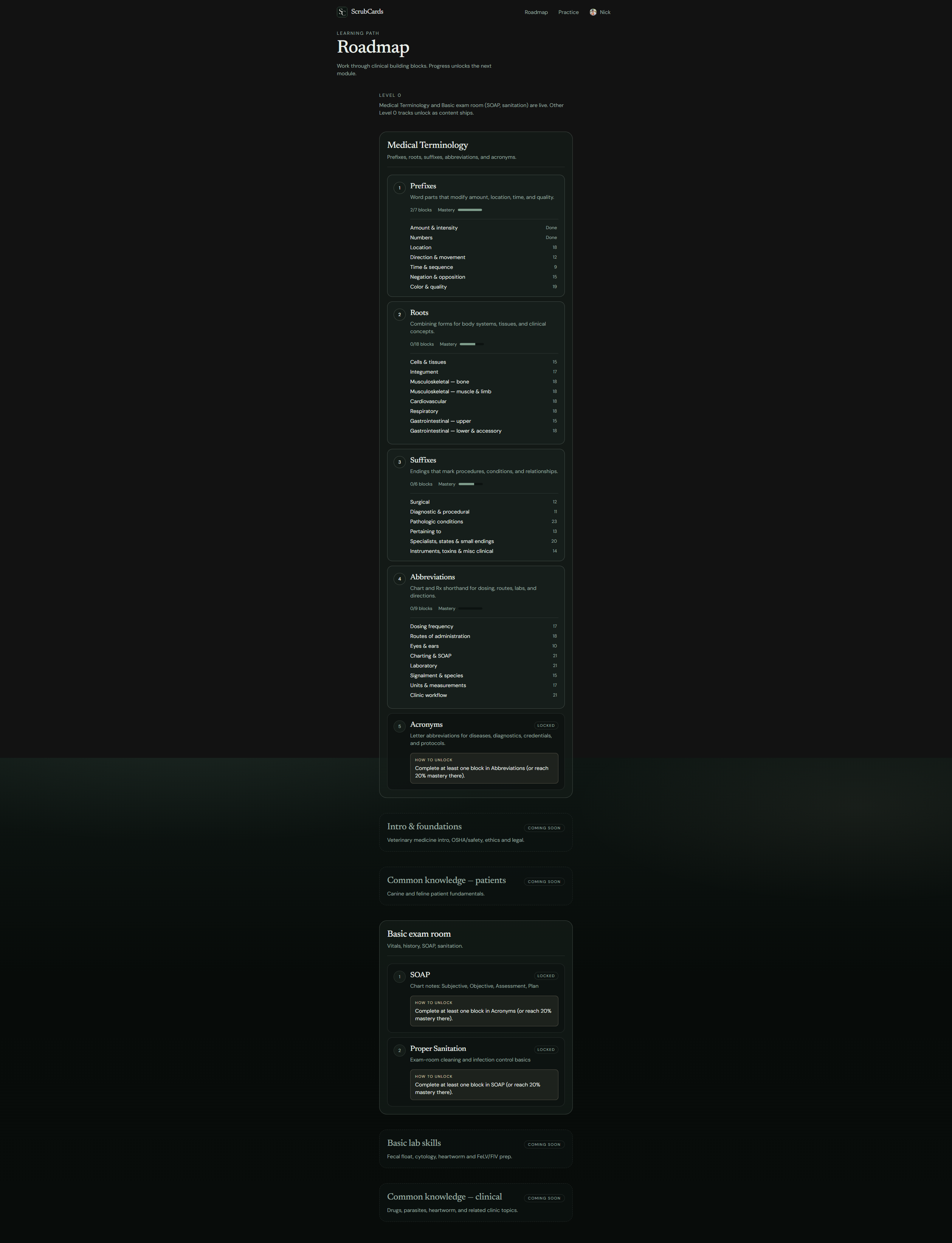The width and height of the screenshot is (952, 1243).
Task: Select the Roots step 2 circle
Action: point(400,315)
